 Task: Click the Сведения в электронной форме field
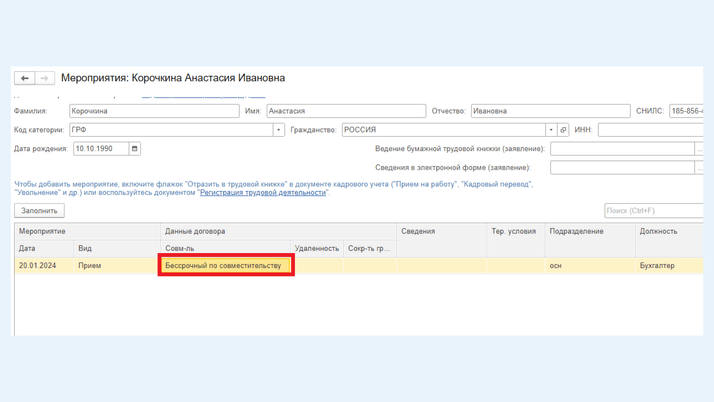pyautogui.click(x=622, y=168)
